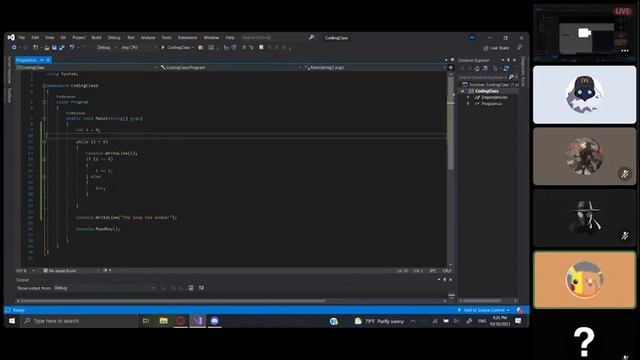Open the Help menu
This screenshot has height=360, width=640.
pos(230,38)
